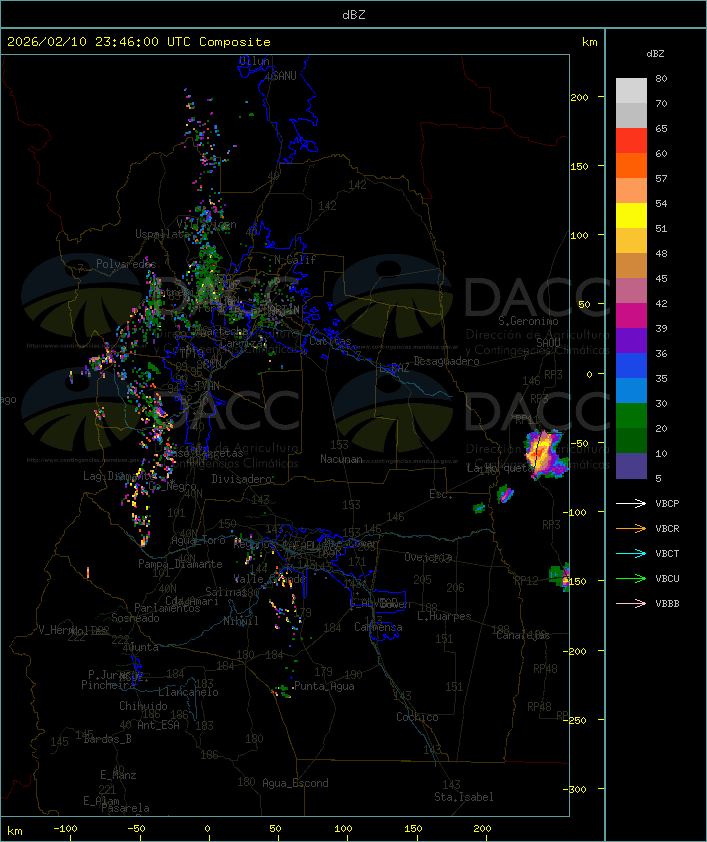Pick the green 20-30 dBZ legend swatch

tap(631, 416)
